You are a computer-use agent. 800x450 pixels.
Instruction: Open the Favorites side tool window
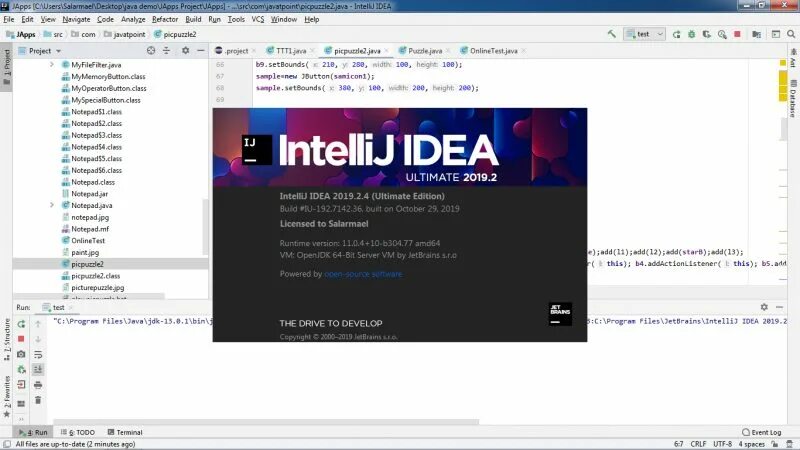pyautogui.click(x=7, y=396)
